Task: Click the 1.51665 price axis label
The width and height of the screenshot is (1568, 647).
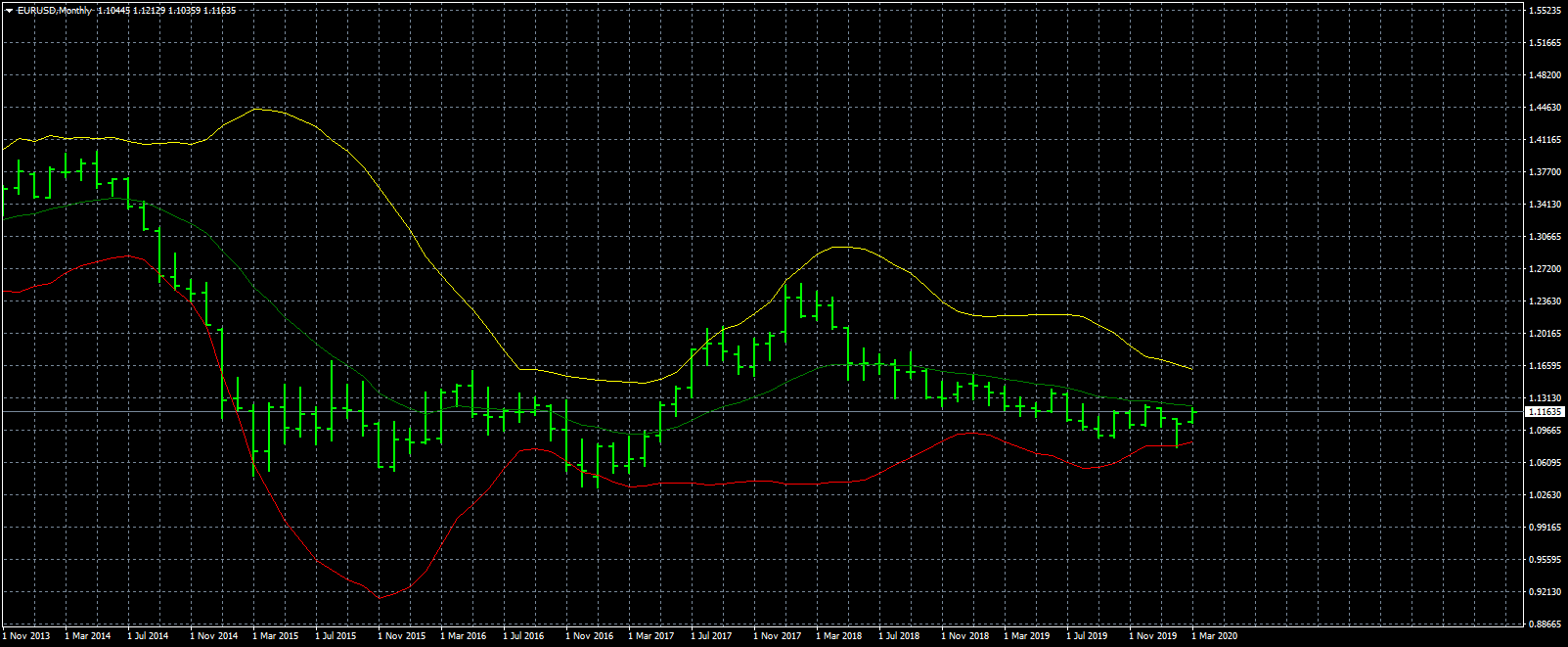Action: point(1546,43)
